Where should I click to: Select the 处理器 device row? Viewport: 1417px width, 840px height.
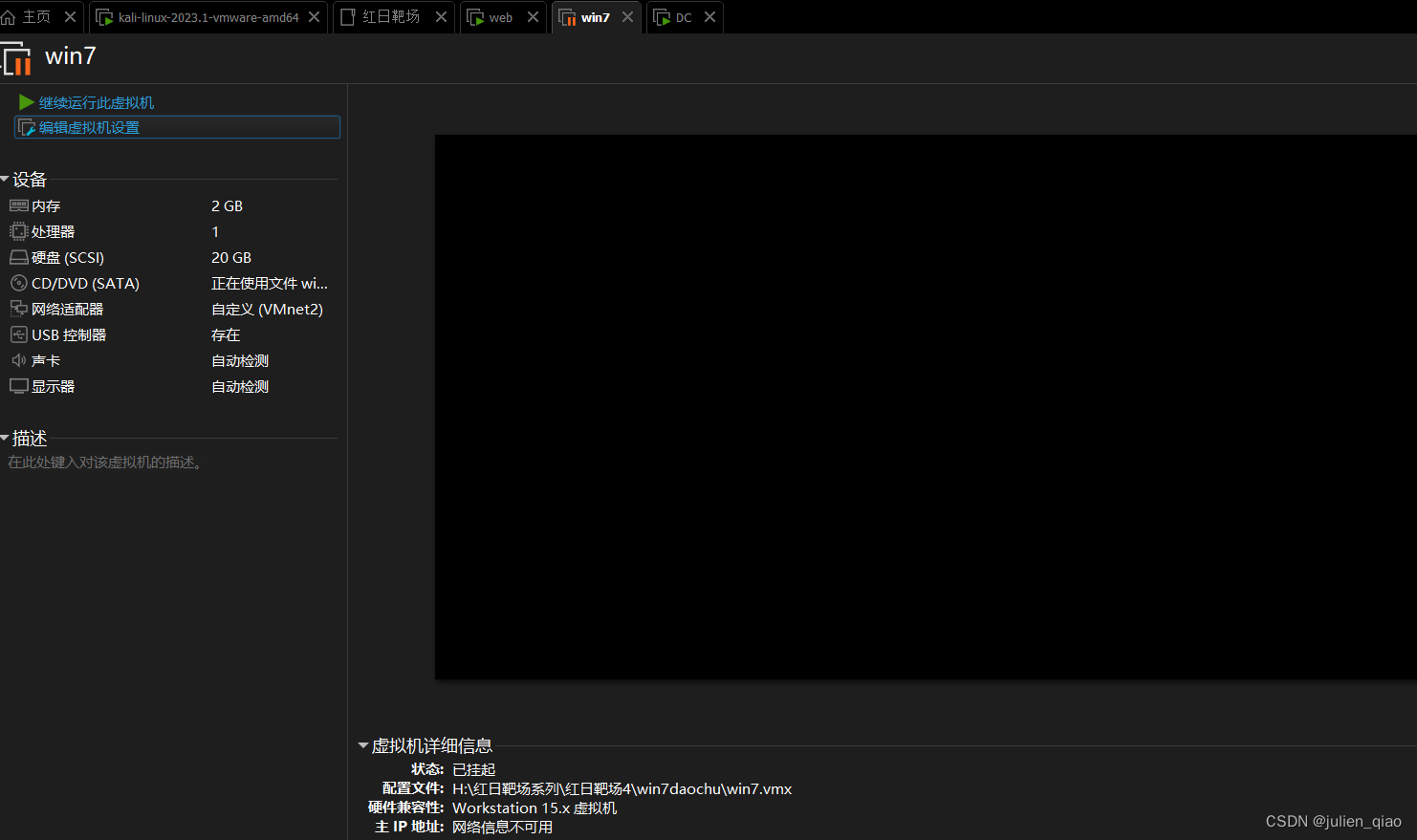coord(172,231)
